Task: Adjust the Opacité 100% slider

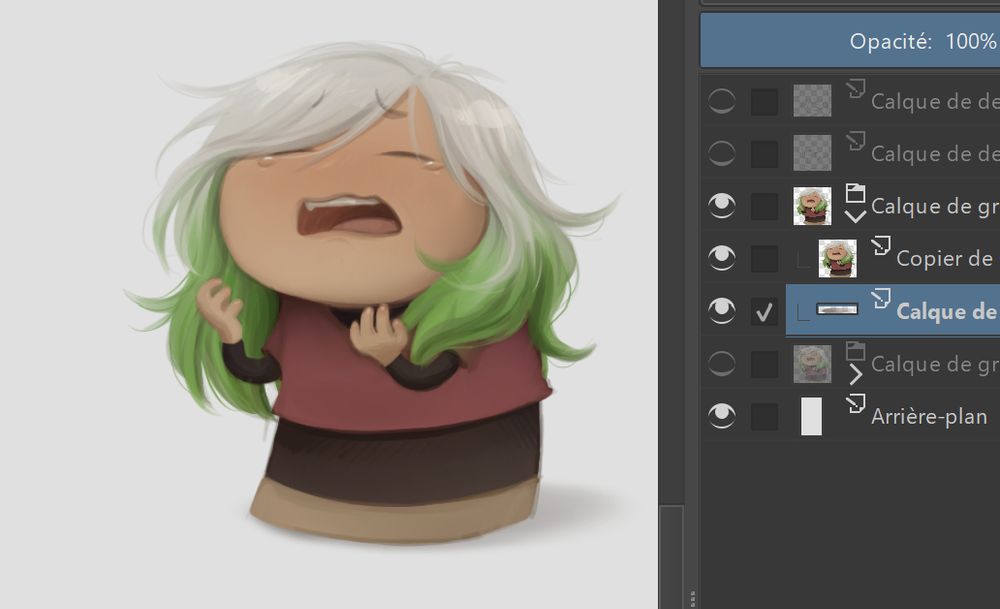Action: [850, 41]
